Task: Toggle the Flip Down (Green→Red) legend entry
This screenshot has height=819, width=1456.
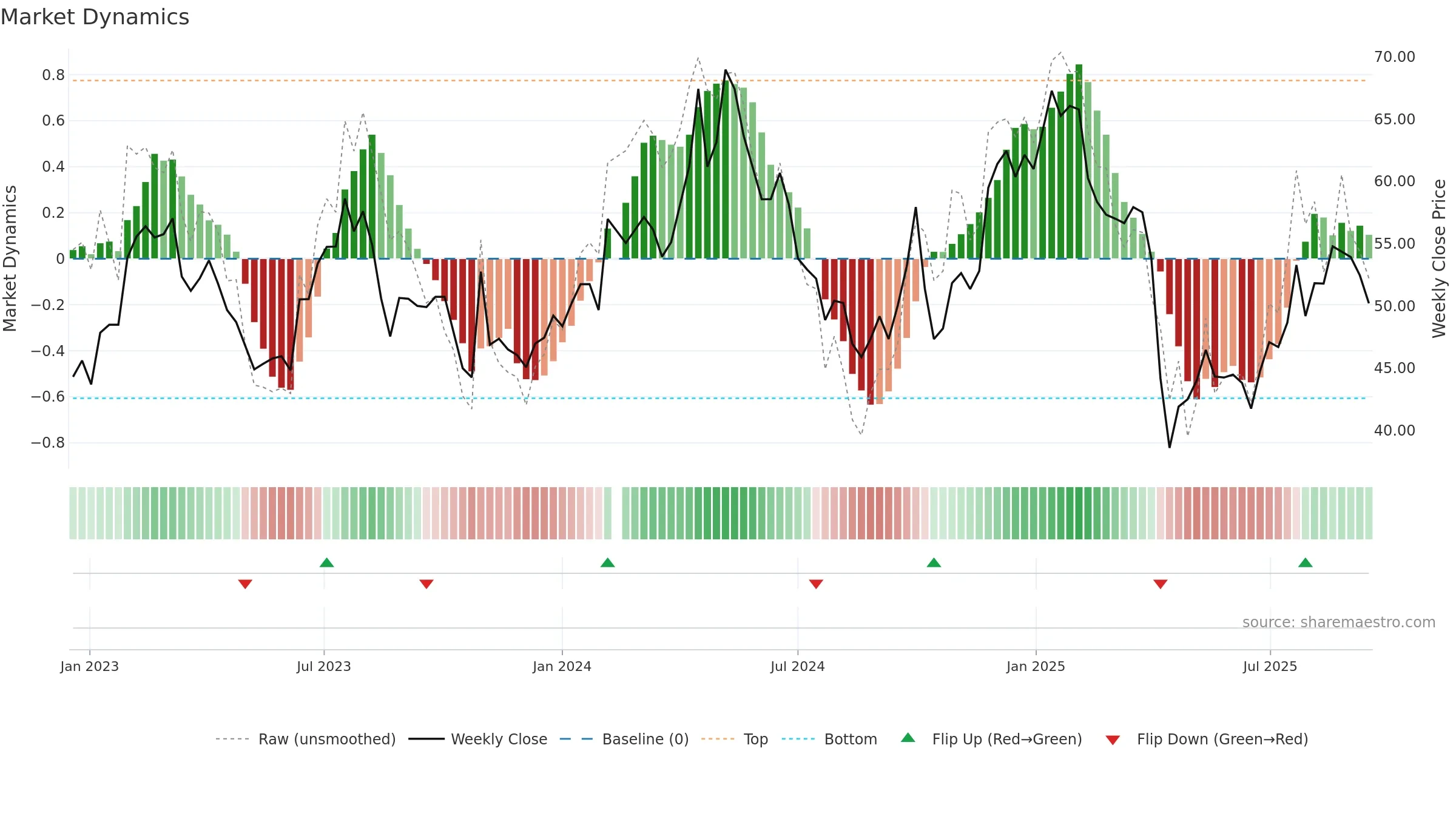Action: 1207,739
